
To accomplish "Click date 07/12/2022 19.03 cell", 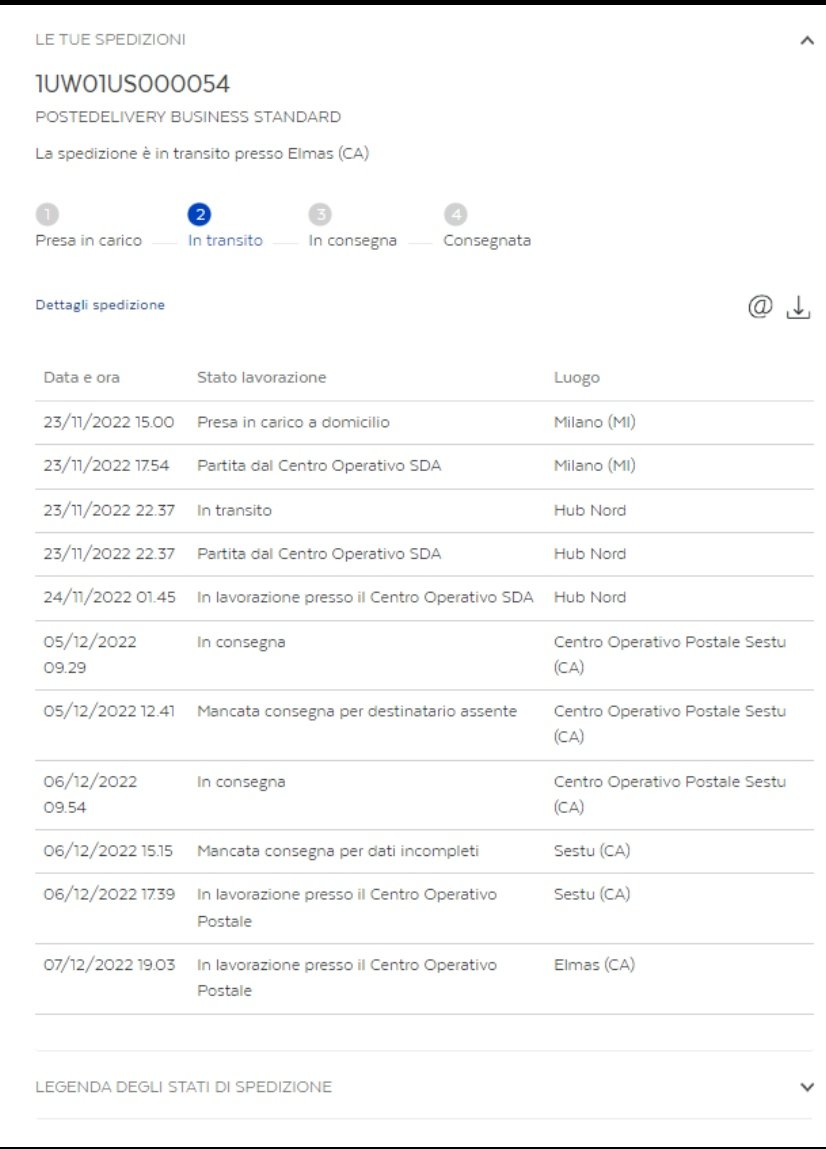I will tap(109, 964).
